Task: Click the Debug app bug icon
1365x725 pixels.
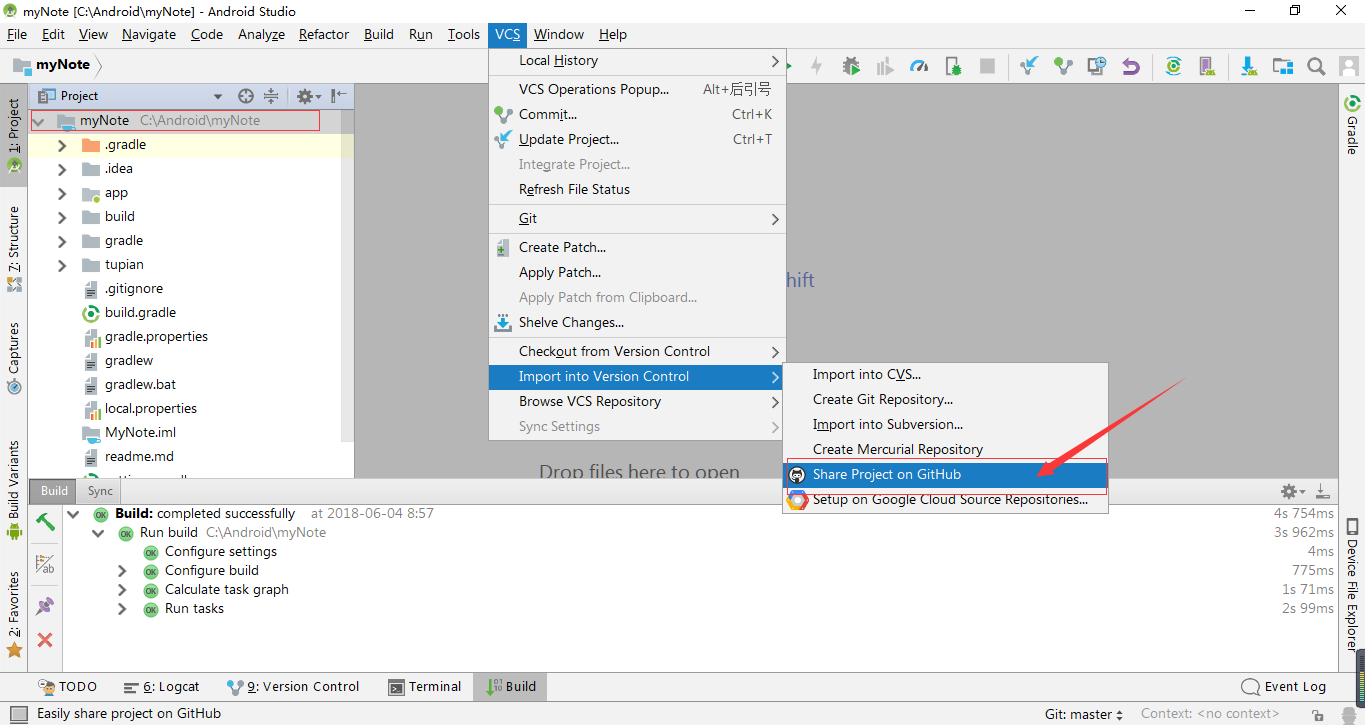Action: coord(851,66)
